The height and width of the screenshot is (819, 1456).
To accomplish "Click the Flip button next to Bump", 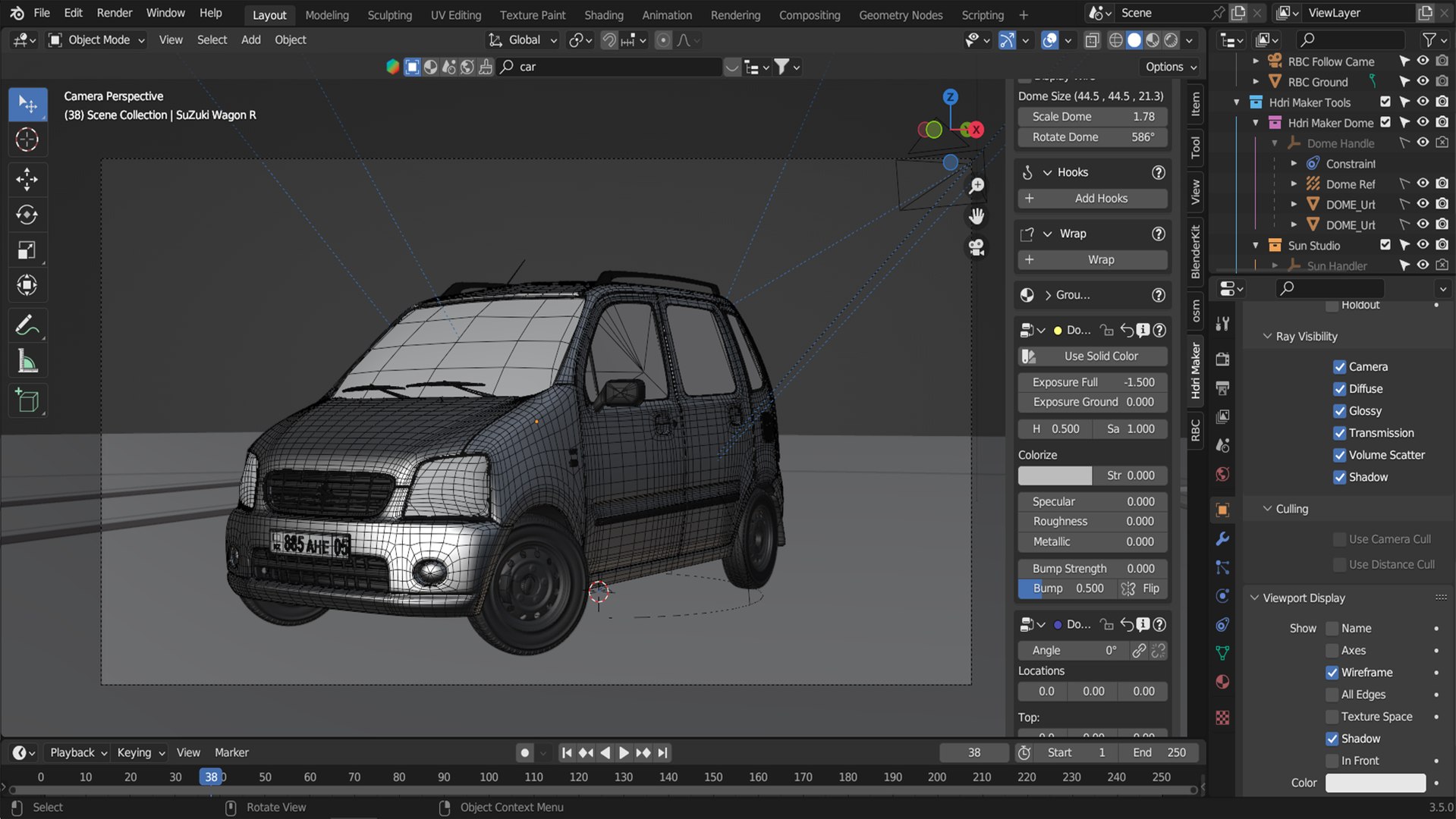I will 1143,588.
